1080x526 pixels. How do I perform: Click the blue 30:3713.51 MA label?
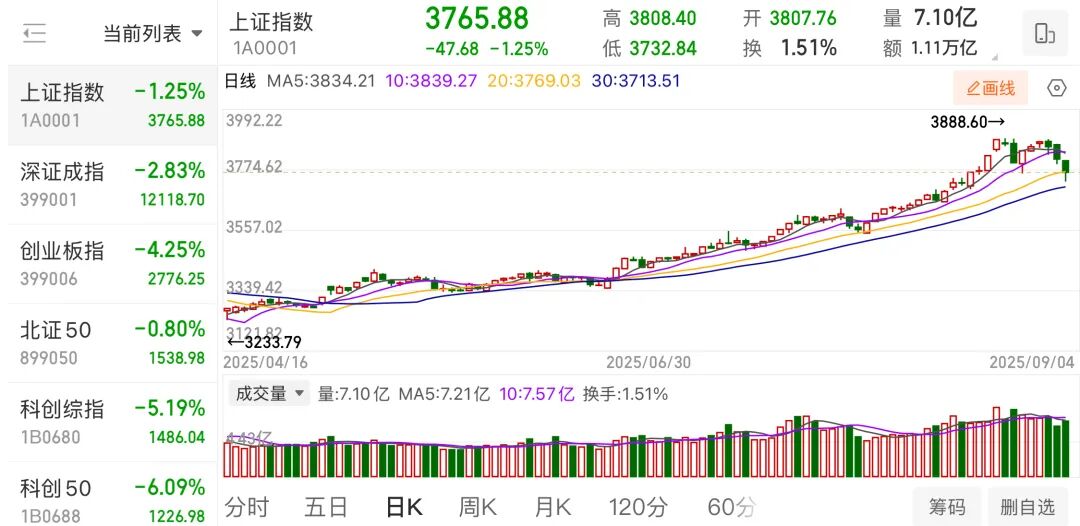point(636,81)
